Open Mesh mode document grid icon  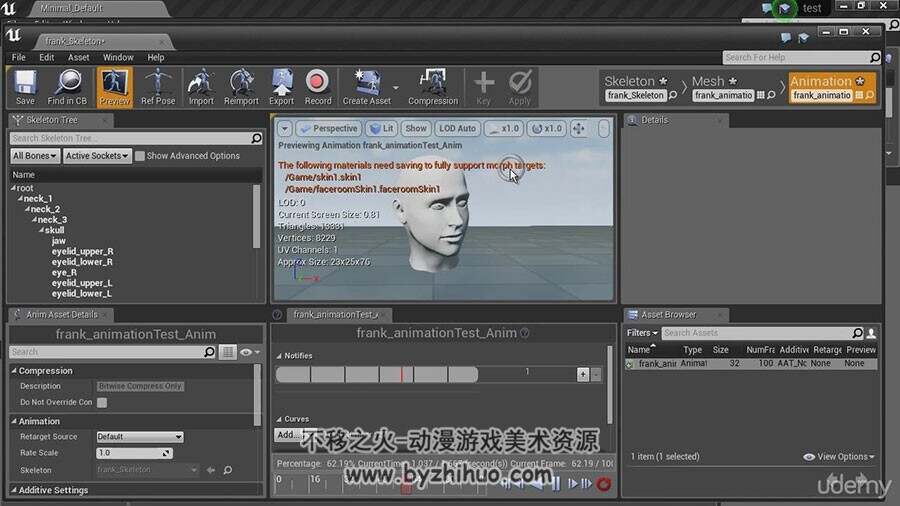[761, 95]
